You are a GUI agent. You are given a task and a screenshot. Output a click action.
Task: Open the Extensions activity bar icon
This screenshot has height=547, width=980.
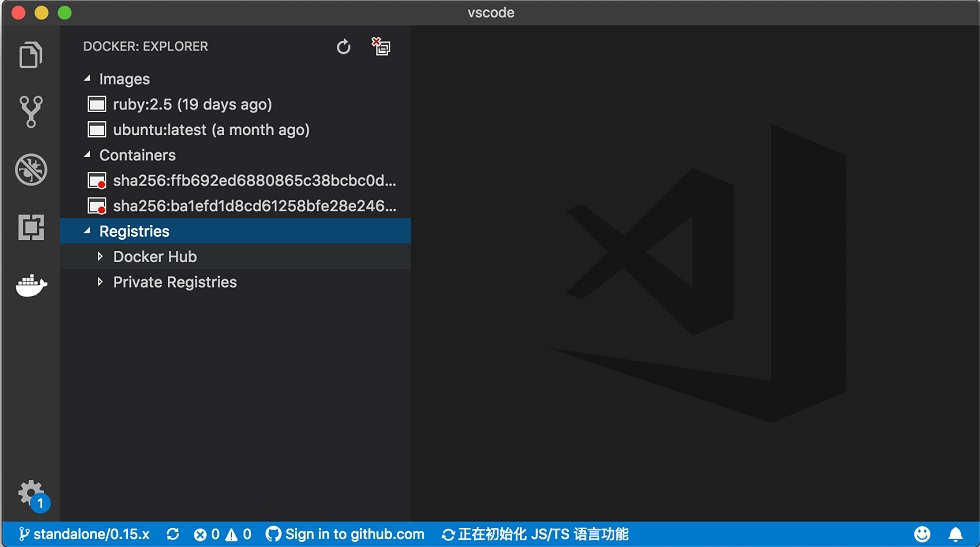[x=31, y=227]
